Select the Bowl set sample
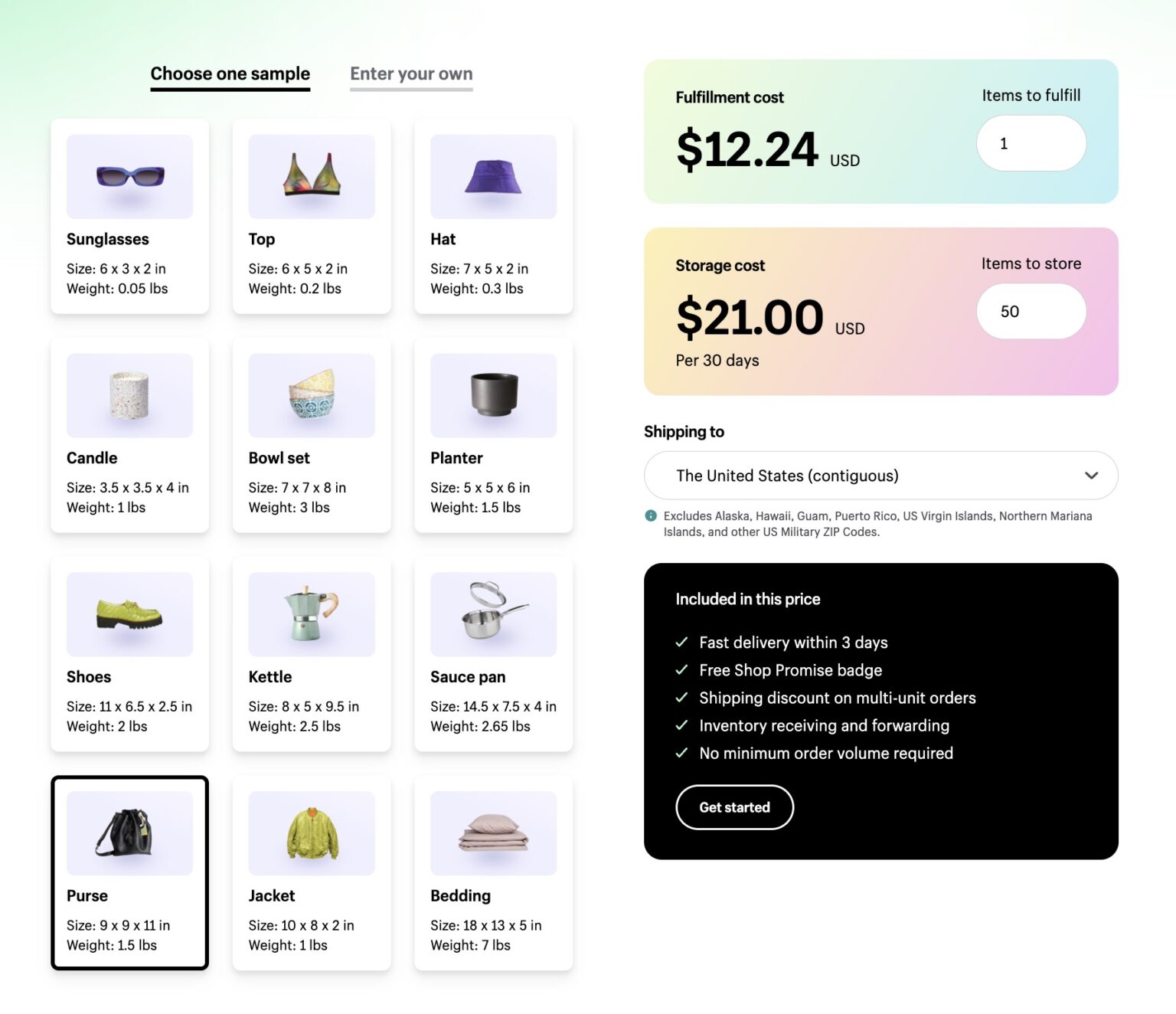The height and width of the screenshot is (1014, 1176). point(311,435)
